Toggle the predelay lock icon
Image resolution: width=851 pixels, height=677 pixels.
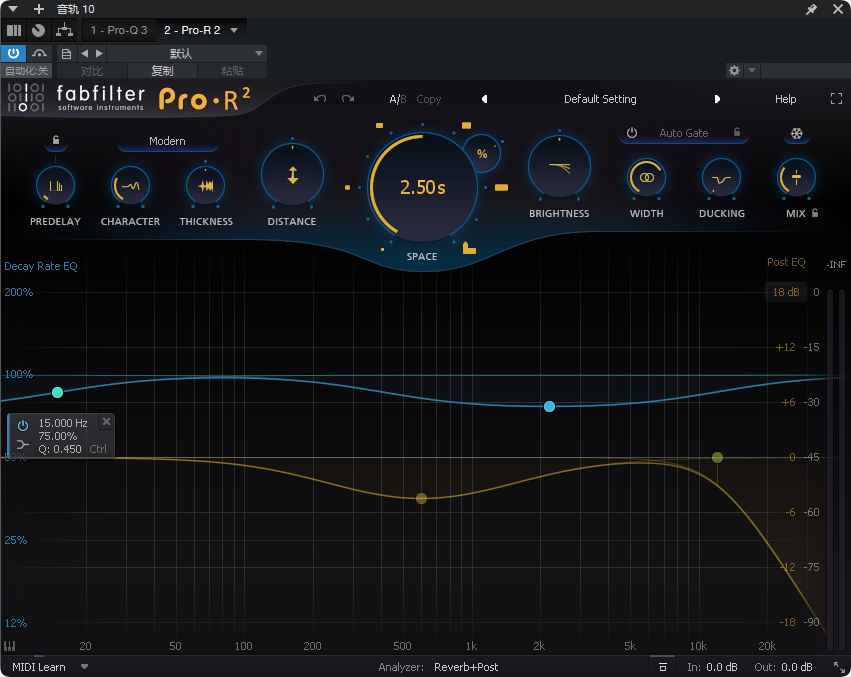click(x=55, y=140)
